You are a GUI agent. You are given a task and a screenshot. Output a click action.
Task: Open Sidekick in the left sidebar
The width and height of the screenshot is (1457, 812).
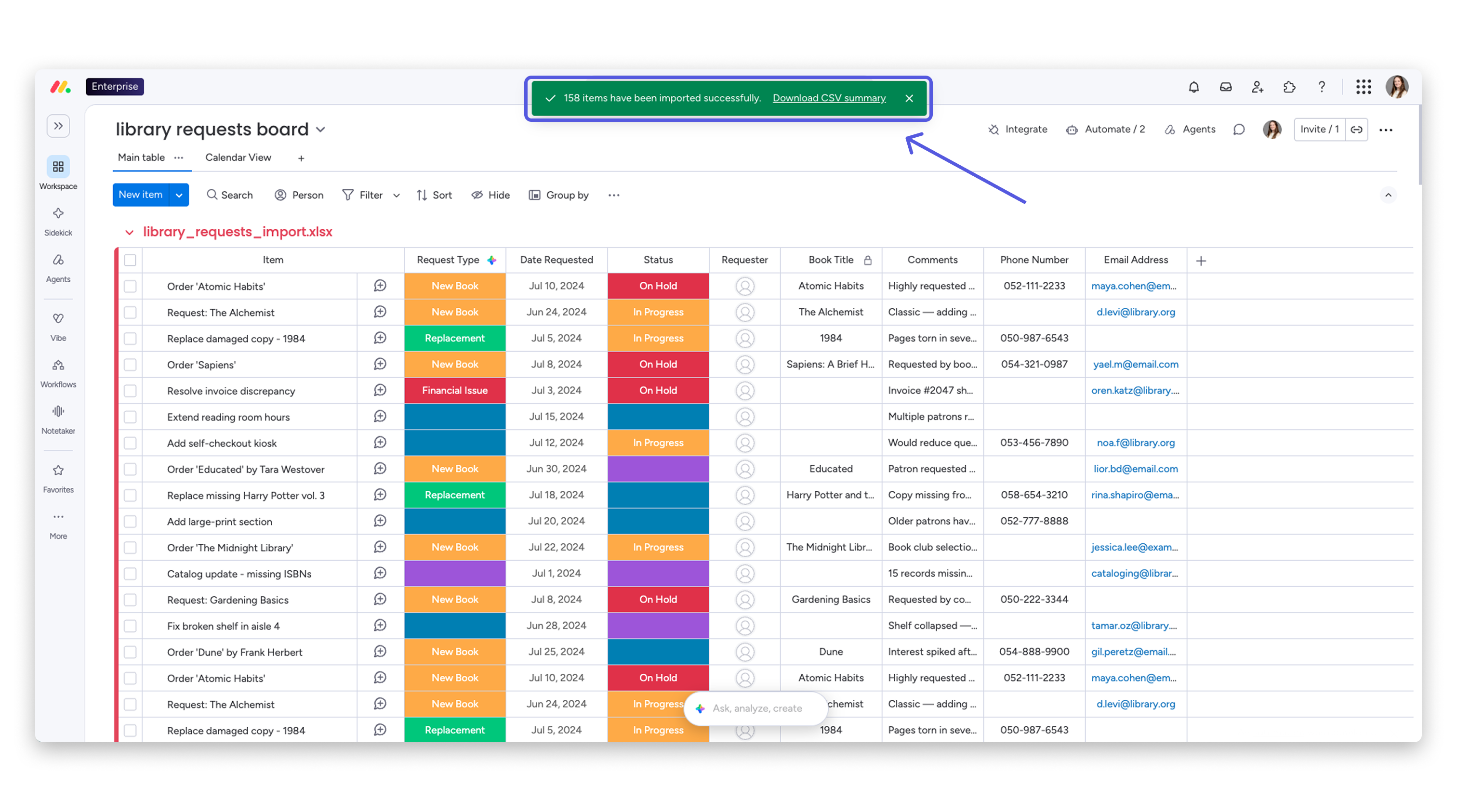coord(58,221)
